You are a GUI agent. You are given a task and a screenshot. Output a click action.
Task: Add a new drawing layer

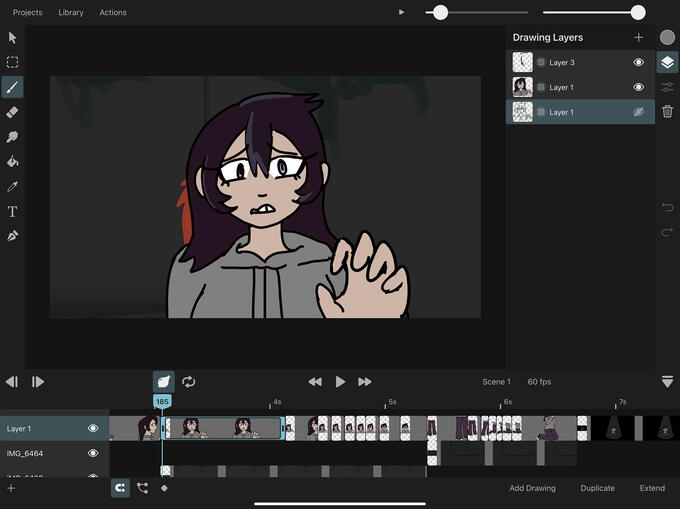[638, 38]
